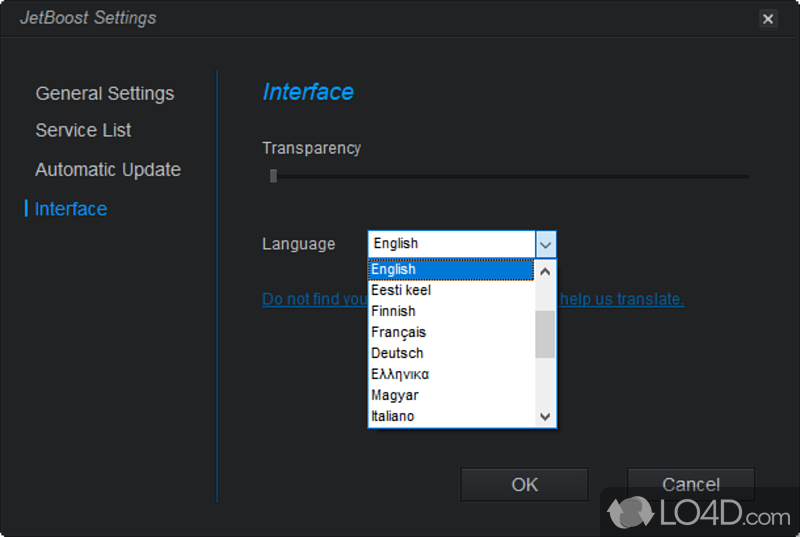Pick Ελληνικα from the language list

(450, 374)
